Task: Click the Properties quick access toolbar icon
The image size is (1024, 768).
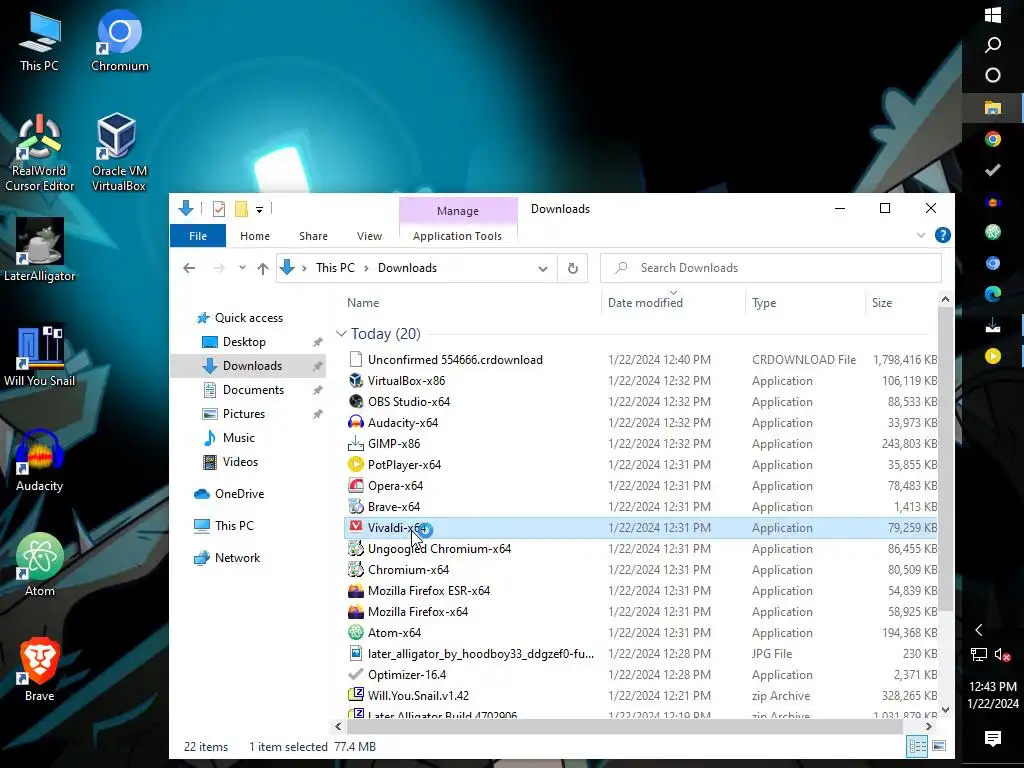Action: pyautogui.click(x=219, y=209)
